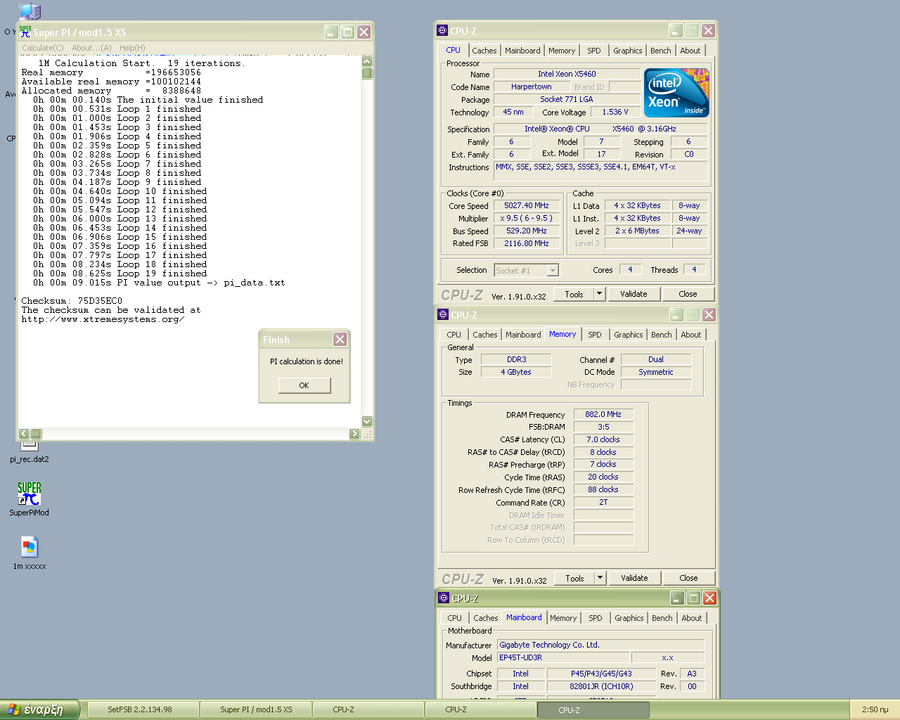Click the Bus Speed value 529.20 MHz
This screenshot has width=900, height=720.
click(526, 231)
